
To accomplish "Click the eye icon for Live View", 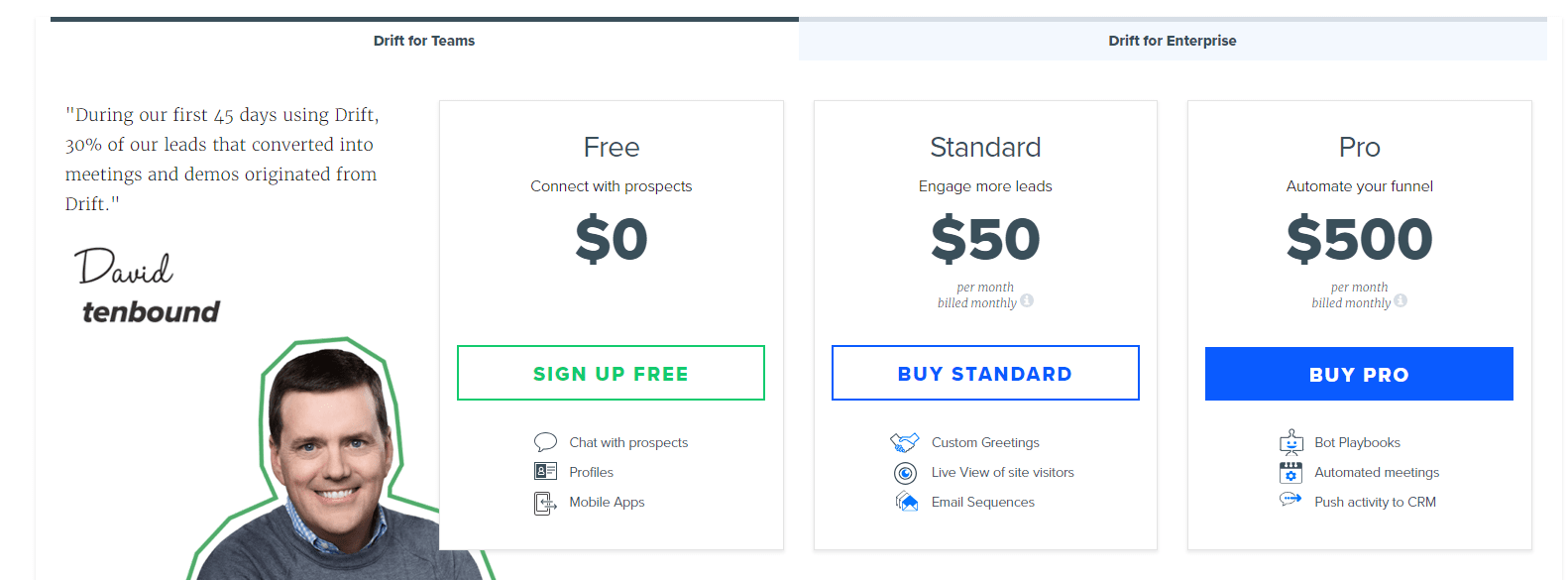I will pyautogui.click(x=905, y=473).
